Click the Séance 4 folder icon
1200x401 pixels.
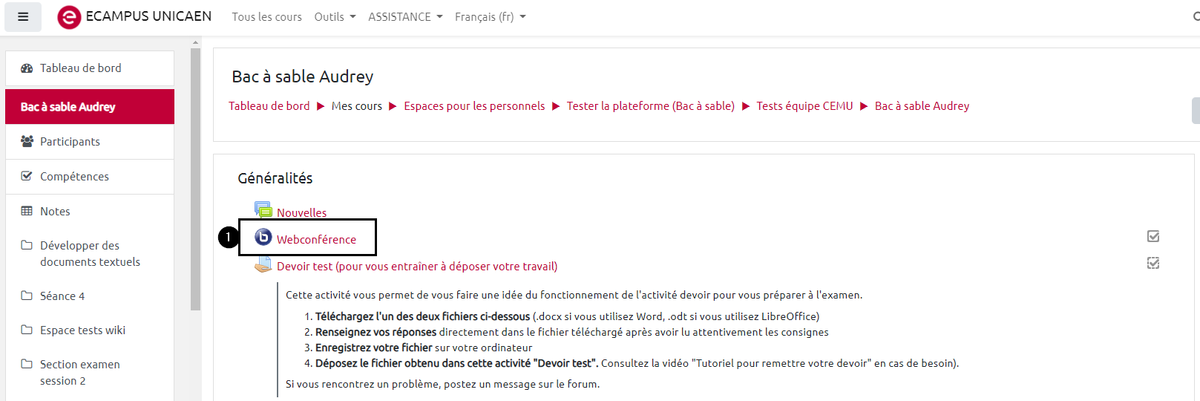(x=27, y=296)
